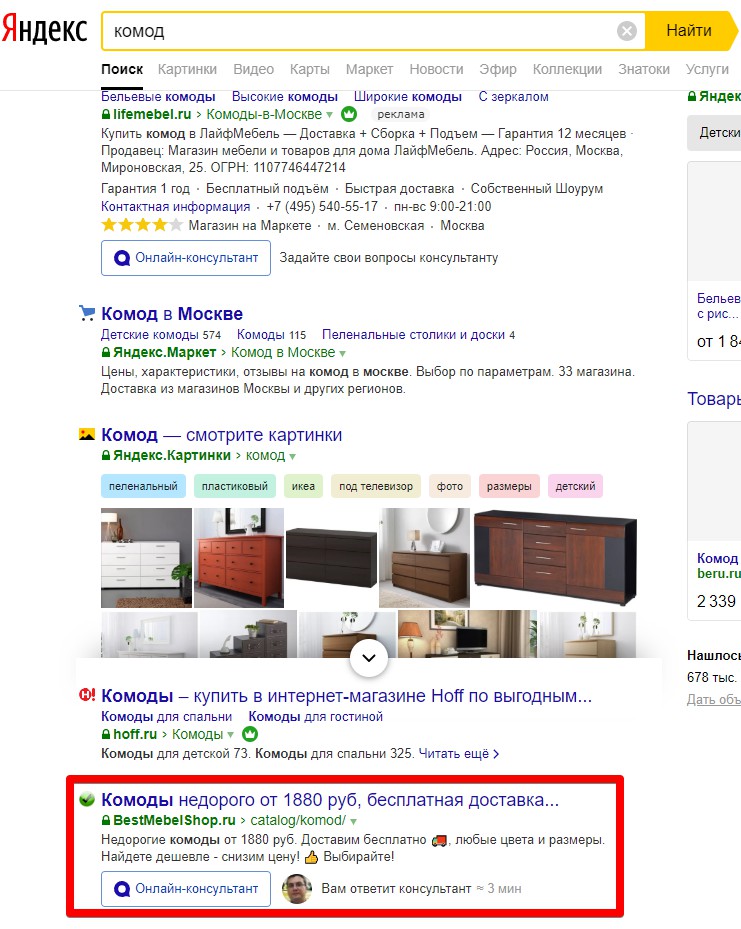
Task: Click the consultant avatar photo
Action: click(297, 888)
